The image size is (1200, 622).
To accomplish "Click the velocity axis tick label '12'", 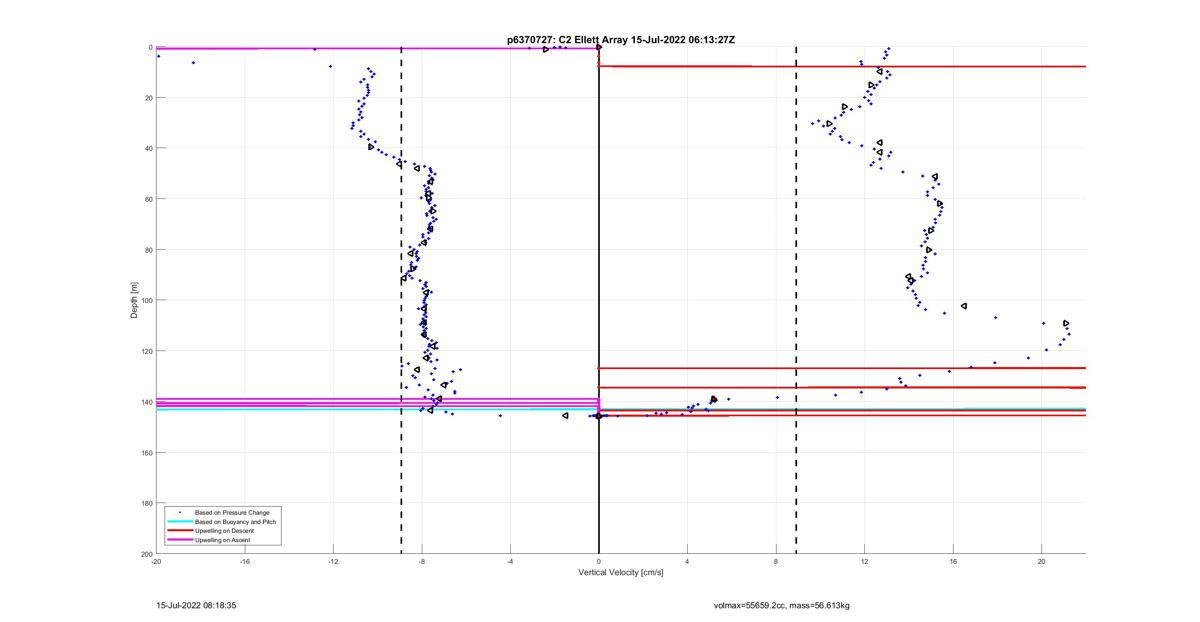I will tap(865, 561).
